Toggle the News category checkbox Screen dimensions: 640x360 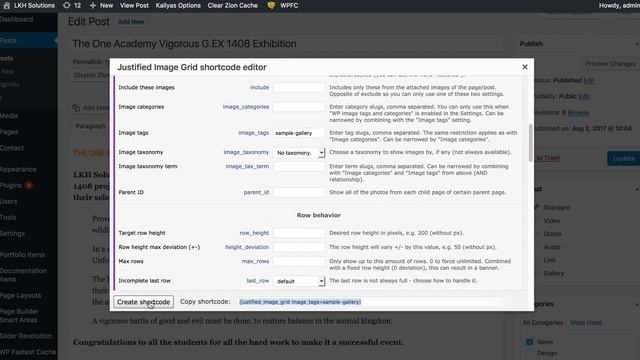pyautogui.click(x=529, y=342)
